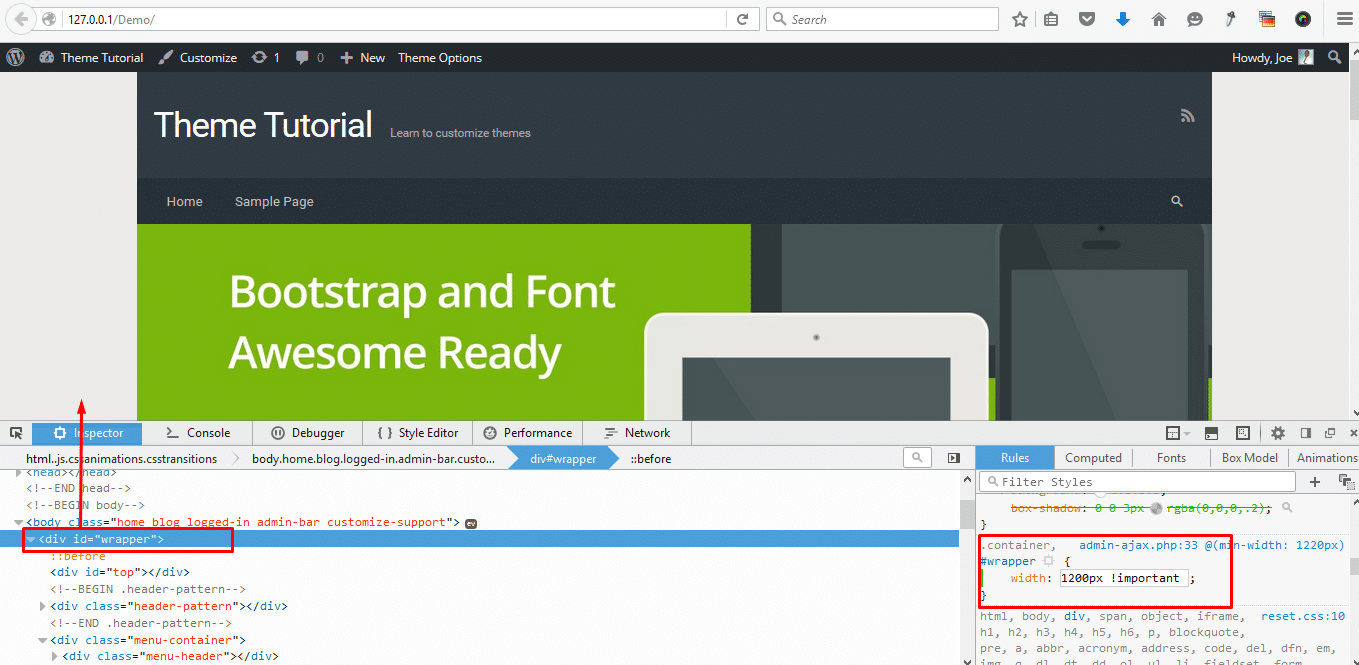Select the ::before breadcrumb
1359x665 pixels.
(x=650, y=459)
